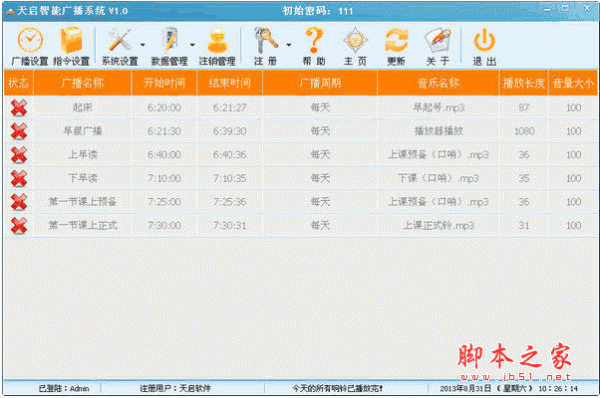
Task: Open the 关于 icon
Action: point(438,40)
